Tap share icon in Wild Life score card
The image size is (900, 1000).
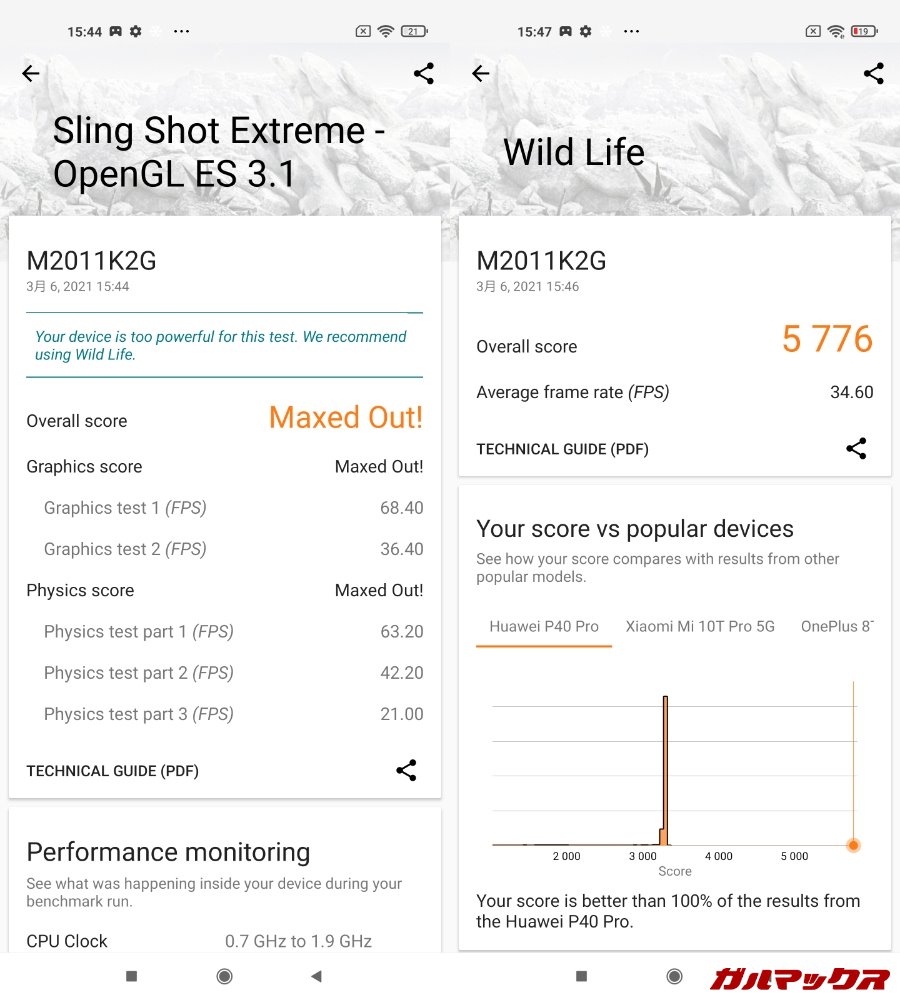(856, 449)
